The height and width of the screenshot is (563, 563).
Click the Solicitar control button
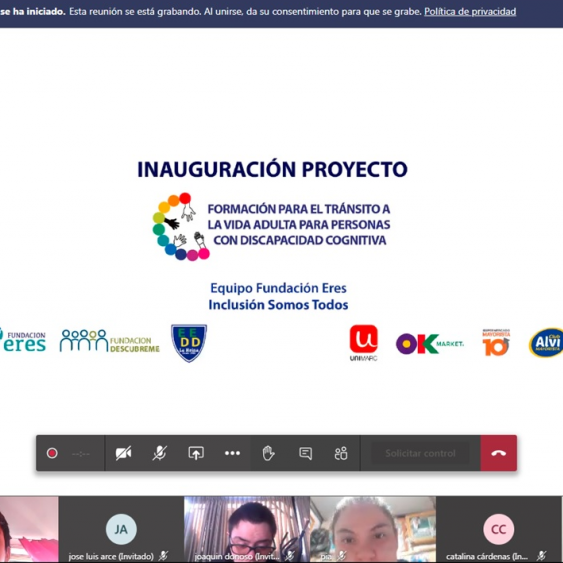420,453
